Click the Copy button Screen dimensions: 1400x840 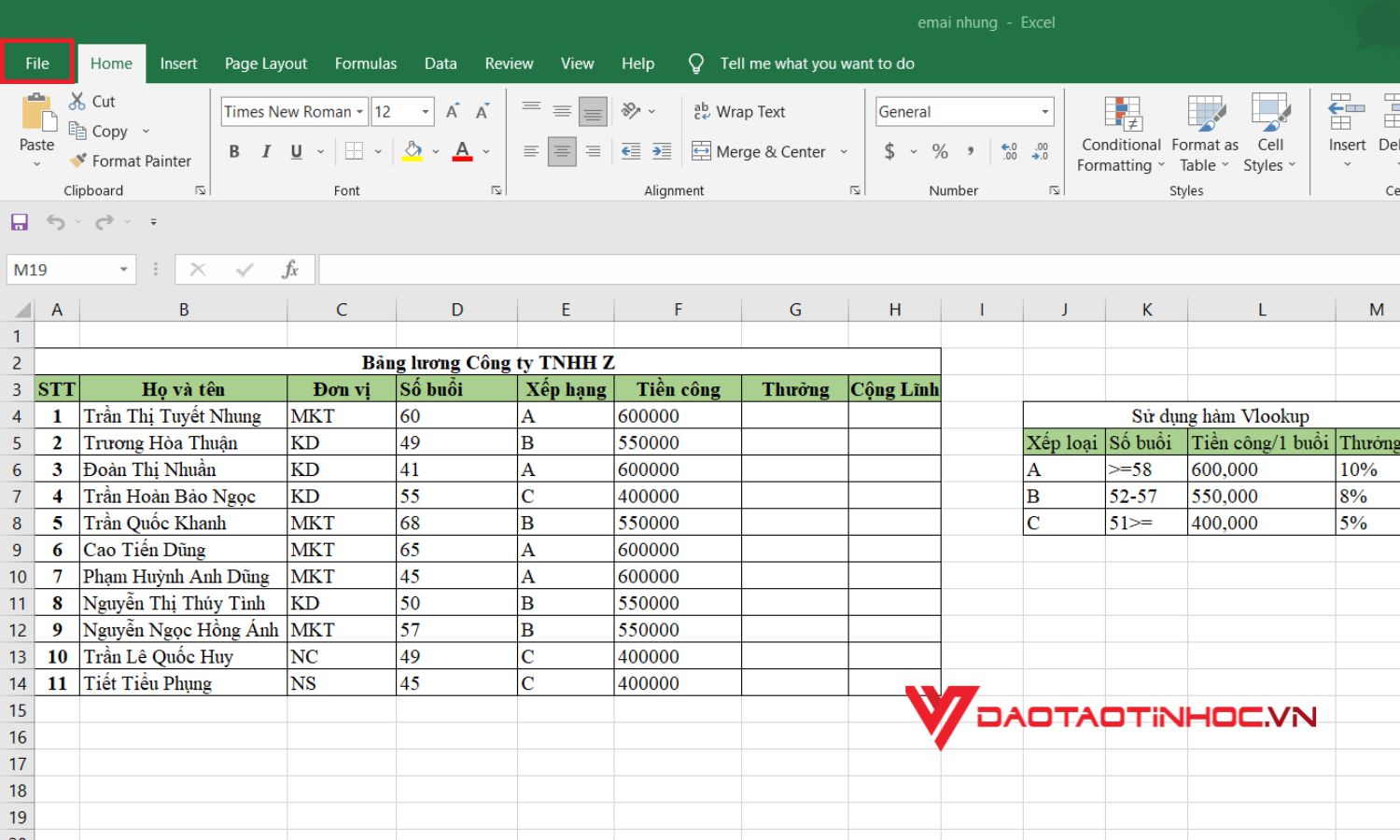(100, 132)
